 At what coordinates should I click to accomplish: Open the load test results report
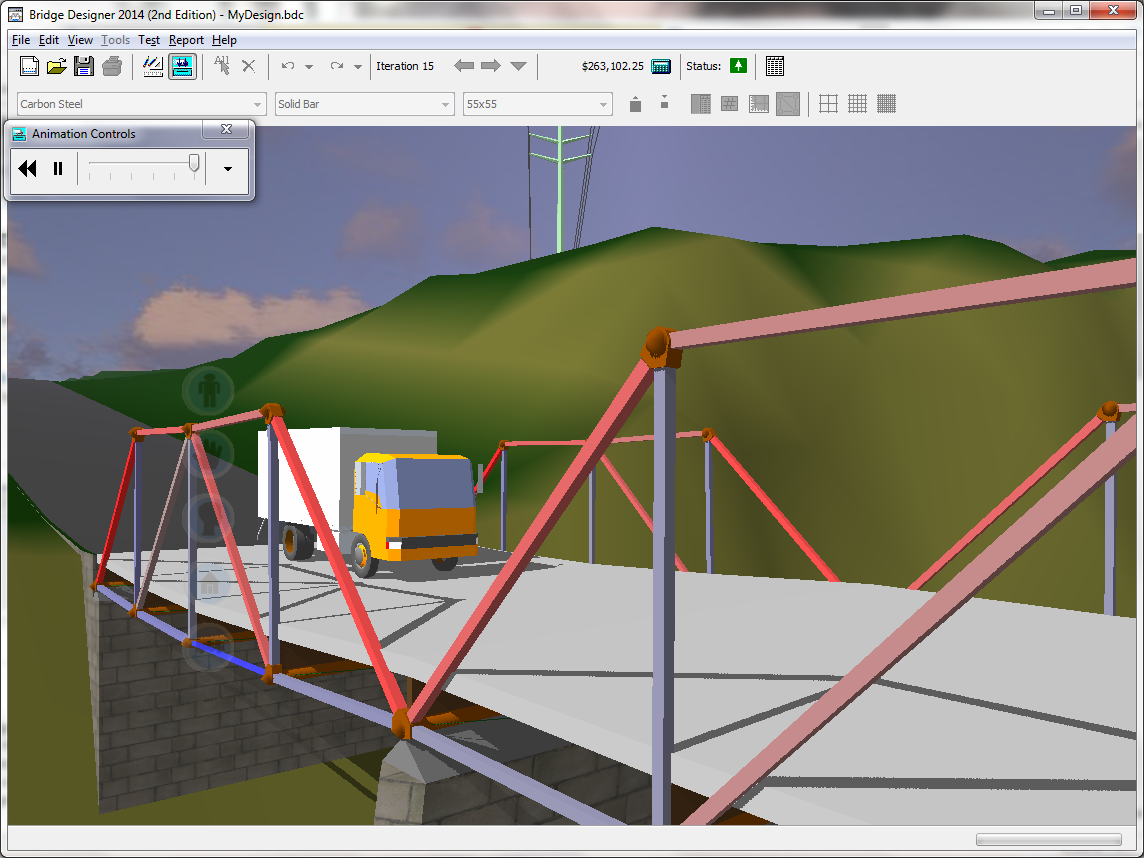[x=775, y=66]
